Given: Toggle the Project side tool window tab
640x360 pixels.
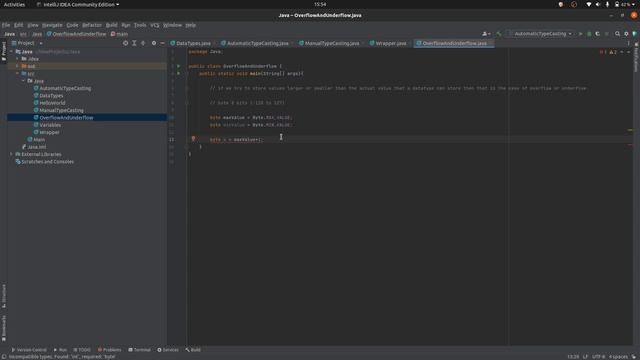Looking at the screenshot, I should [x=4, y=51].
